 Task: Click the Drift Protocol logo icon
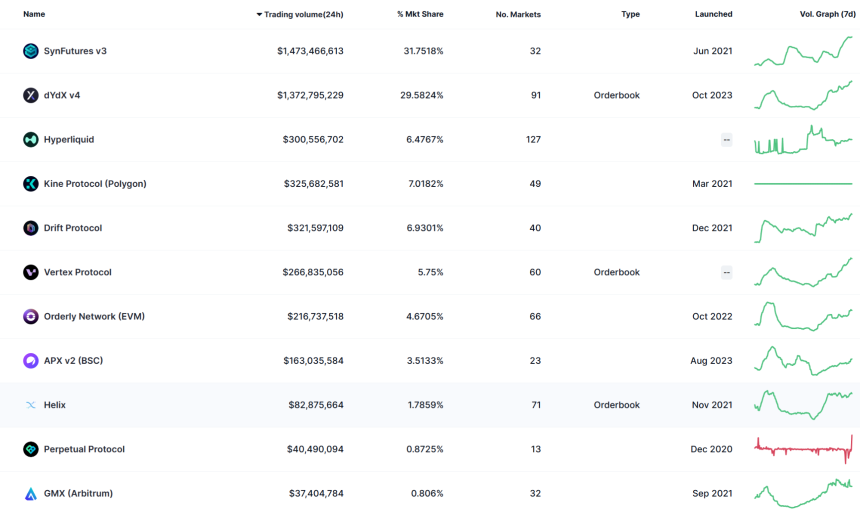coord(31,228)
